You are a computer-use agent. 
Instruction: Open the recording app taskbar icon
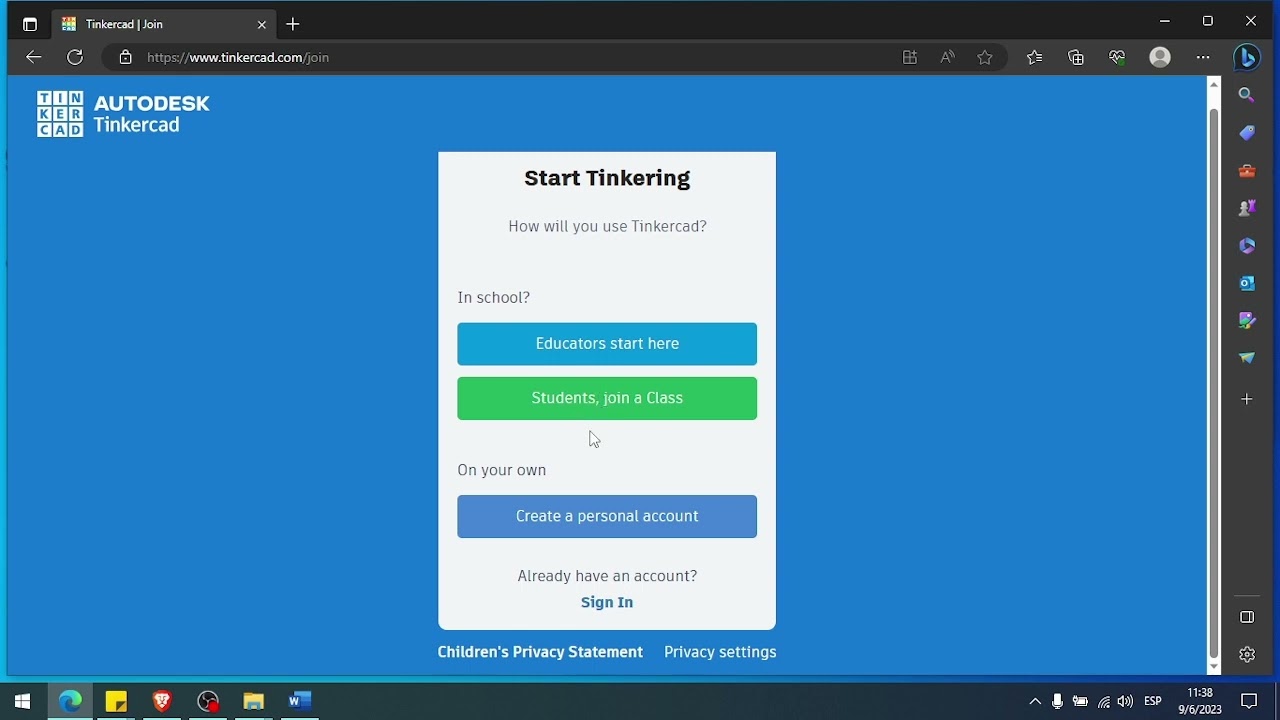click(x=208, y=701)
